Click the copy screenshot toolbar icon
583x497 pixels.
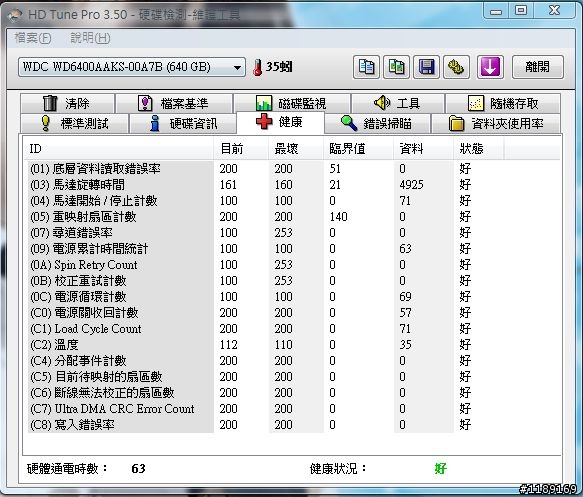pos(396,67)
